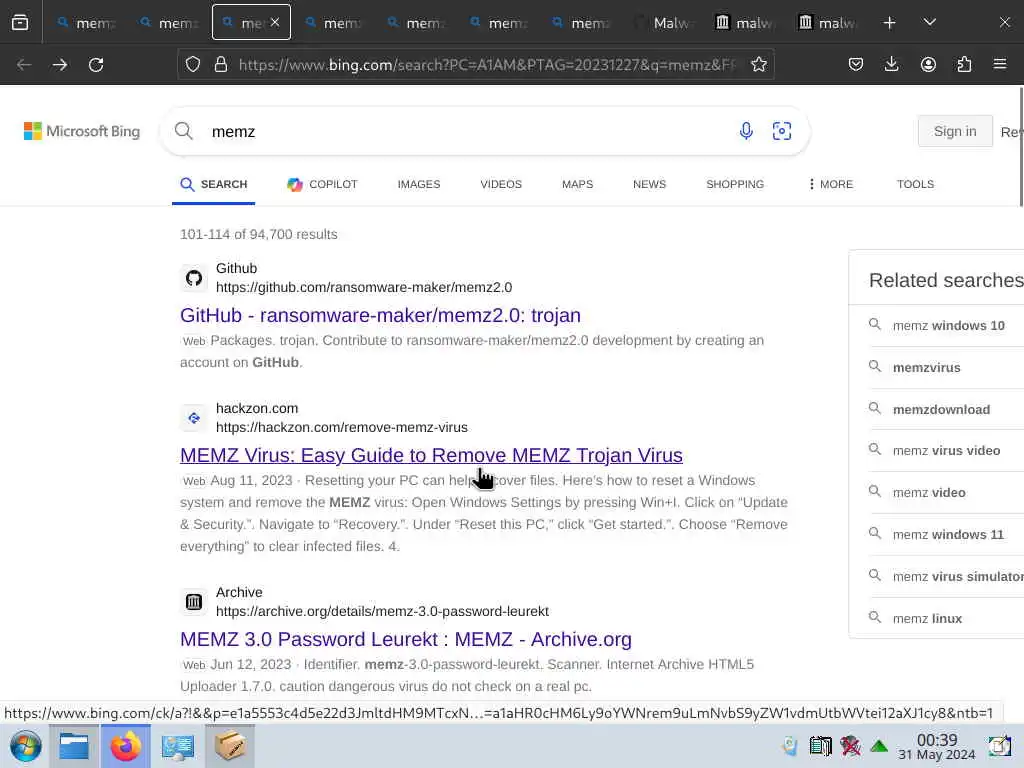Reload the current Bing page
Viewport: 1024px width, 768px height.
tap(96, 65)
